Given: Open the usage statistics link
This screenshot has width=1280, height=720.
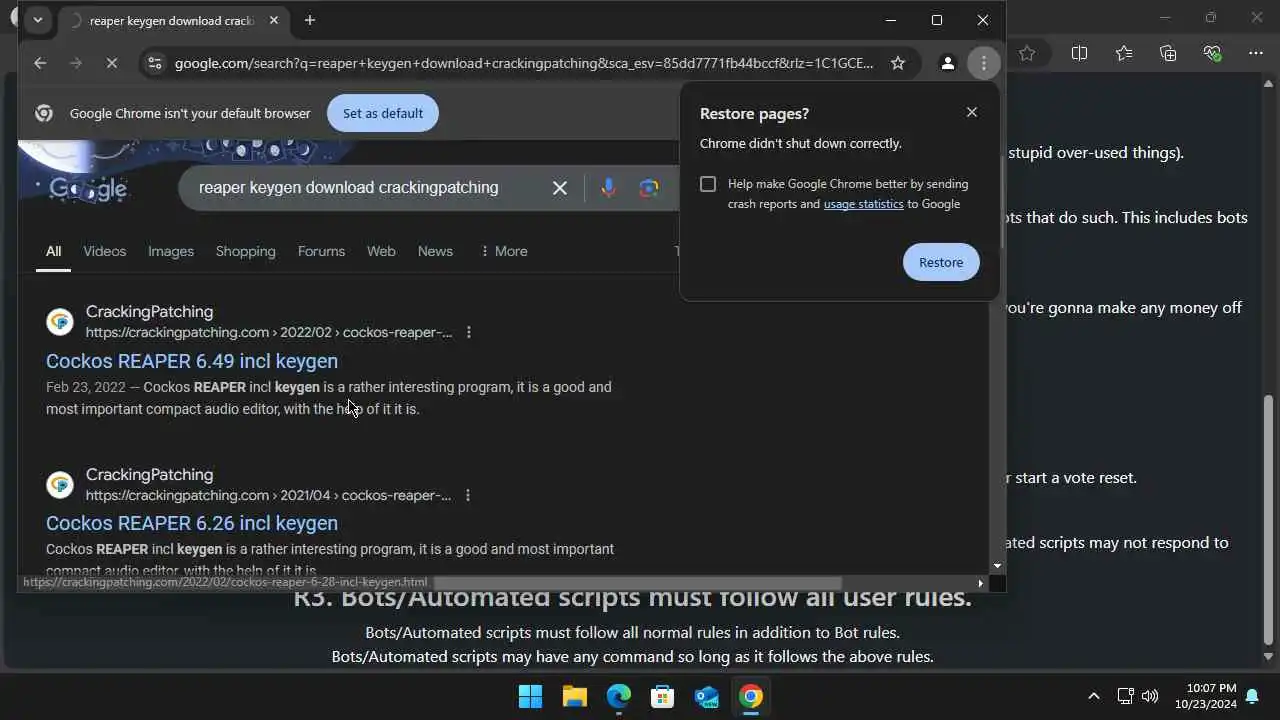Looking at the screenshot, I should (x=863, y=204).
